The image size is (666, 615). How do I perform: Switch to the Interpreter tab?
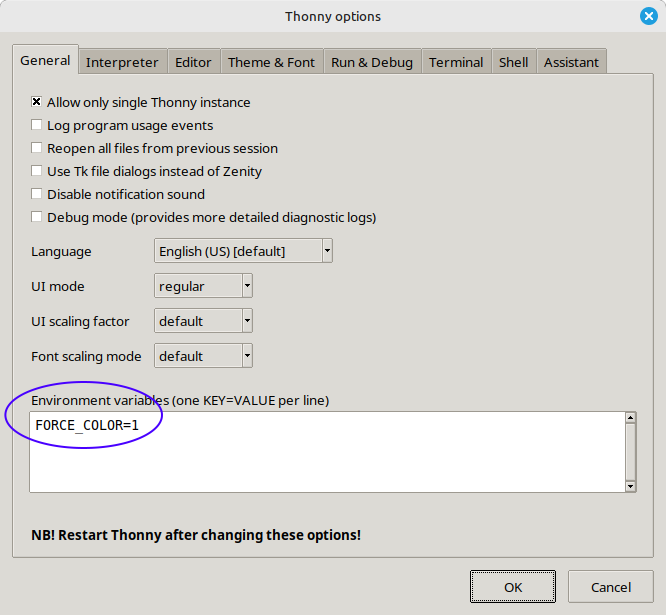pyautogui.click(x=122, y=62)
